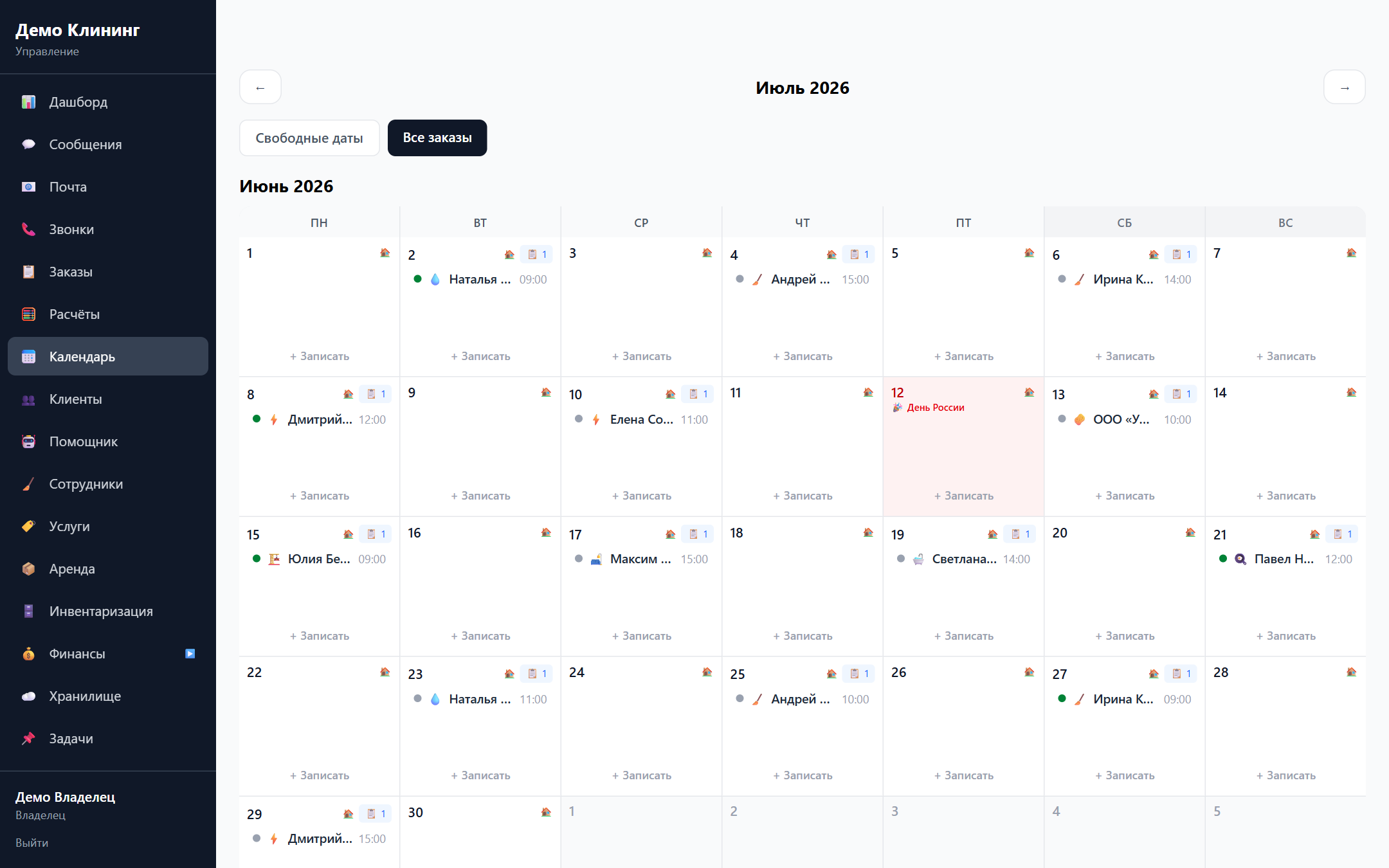Click the house icon on June 26
The height and width of the screenshot is (868, 1389).
pyautogui.click(x=1030, y=672)
